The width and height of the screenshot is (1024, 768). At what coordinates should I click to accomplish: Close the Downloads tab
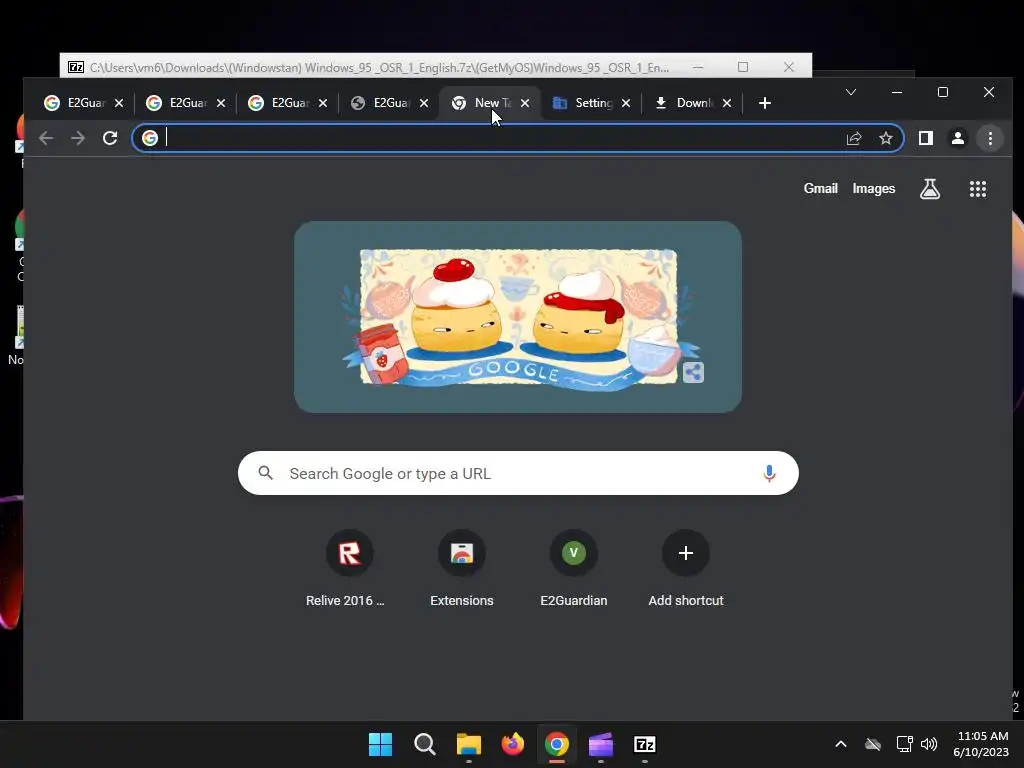click(727, 103)
